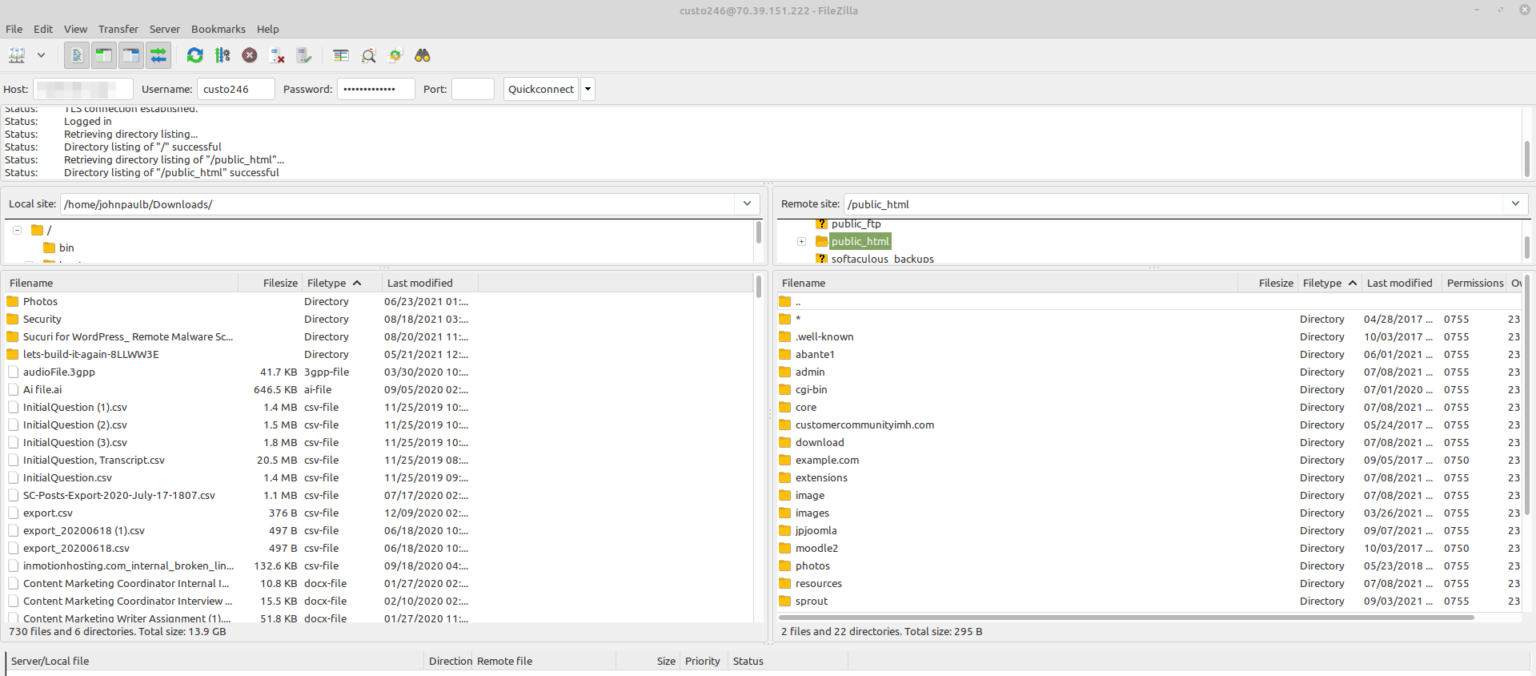Viewport: 1536px width, 676px height.
Task: Open the remote site path dropdown
Action: point(1516,203)
